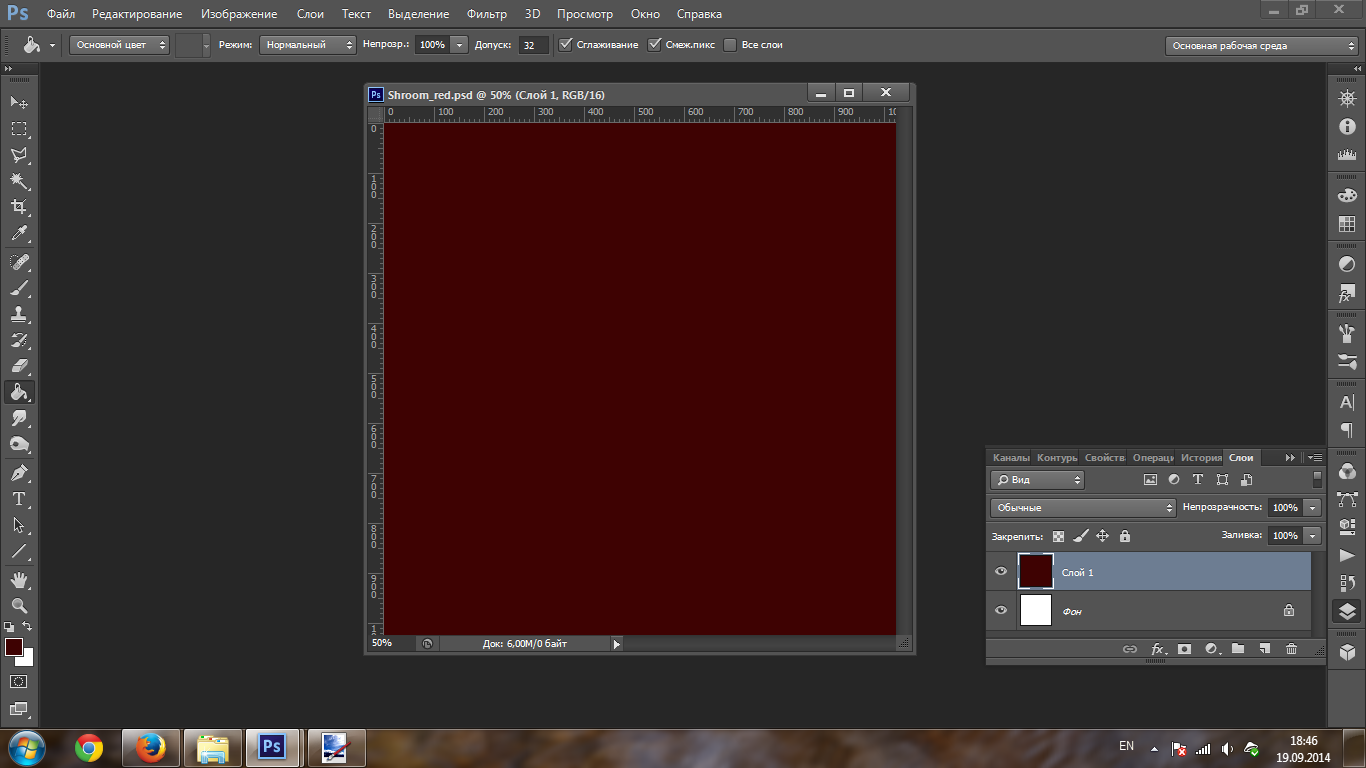The width and height of the screenshot is (1366, 768).
Task: Add a layer mask
Action: 1184,649
